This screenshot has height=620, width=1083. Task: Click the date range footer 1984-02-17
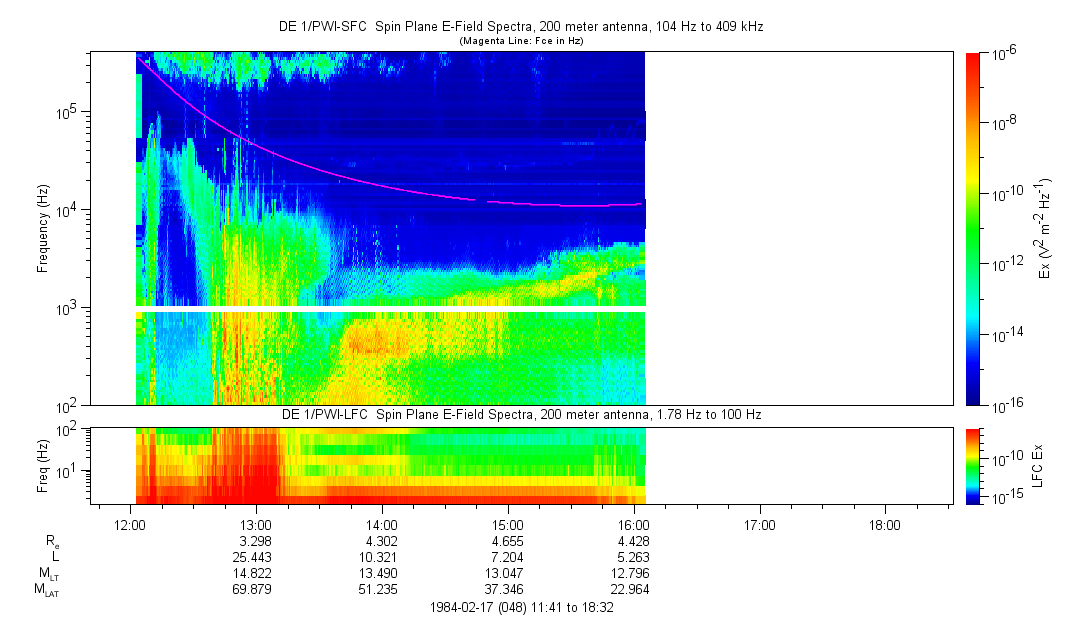pyautogui.click(x=521, y=607)
